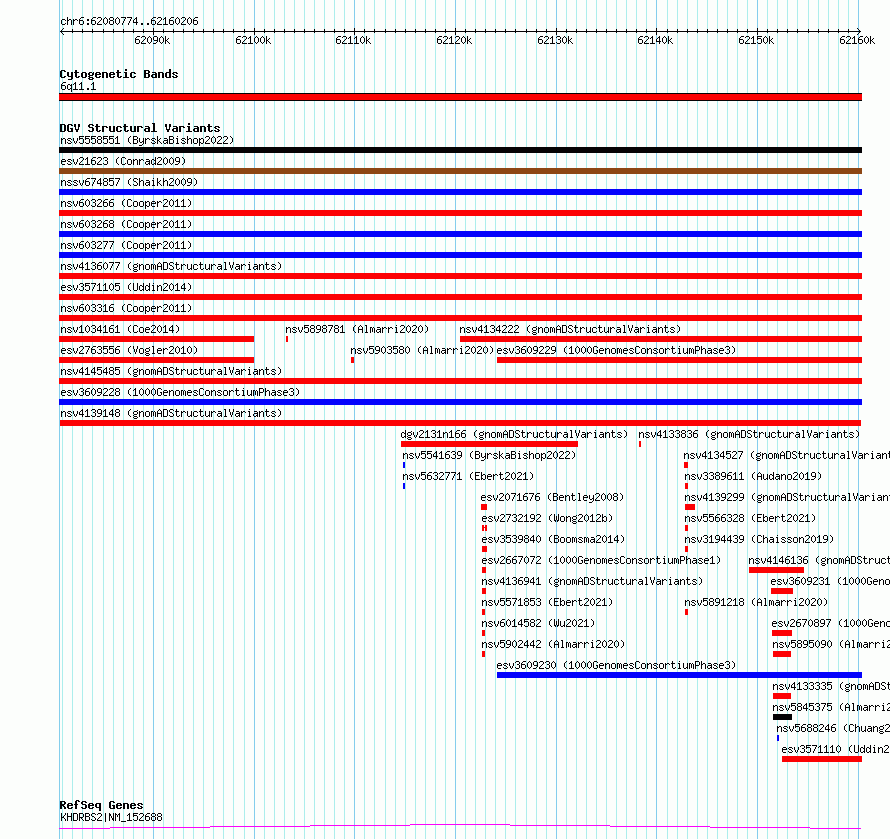Click nsv4134527 gnomAD variant label
This screenshot has height=839, width=890.
pyautogui.click(x=786, y=455)
